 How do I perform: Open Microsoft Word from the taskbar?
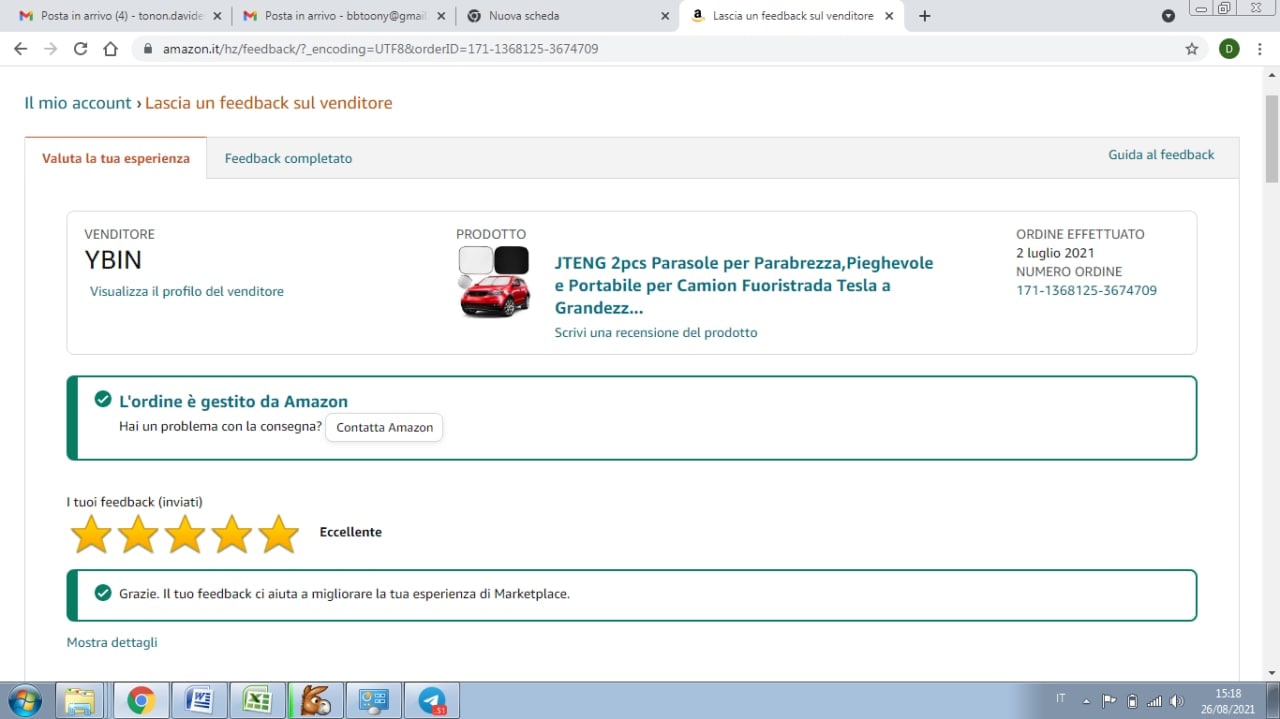pyautogui.click(x=199, y=701)
